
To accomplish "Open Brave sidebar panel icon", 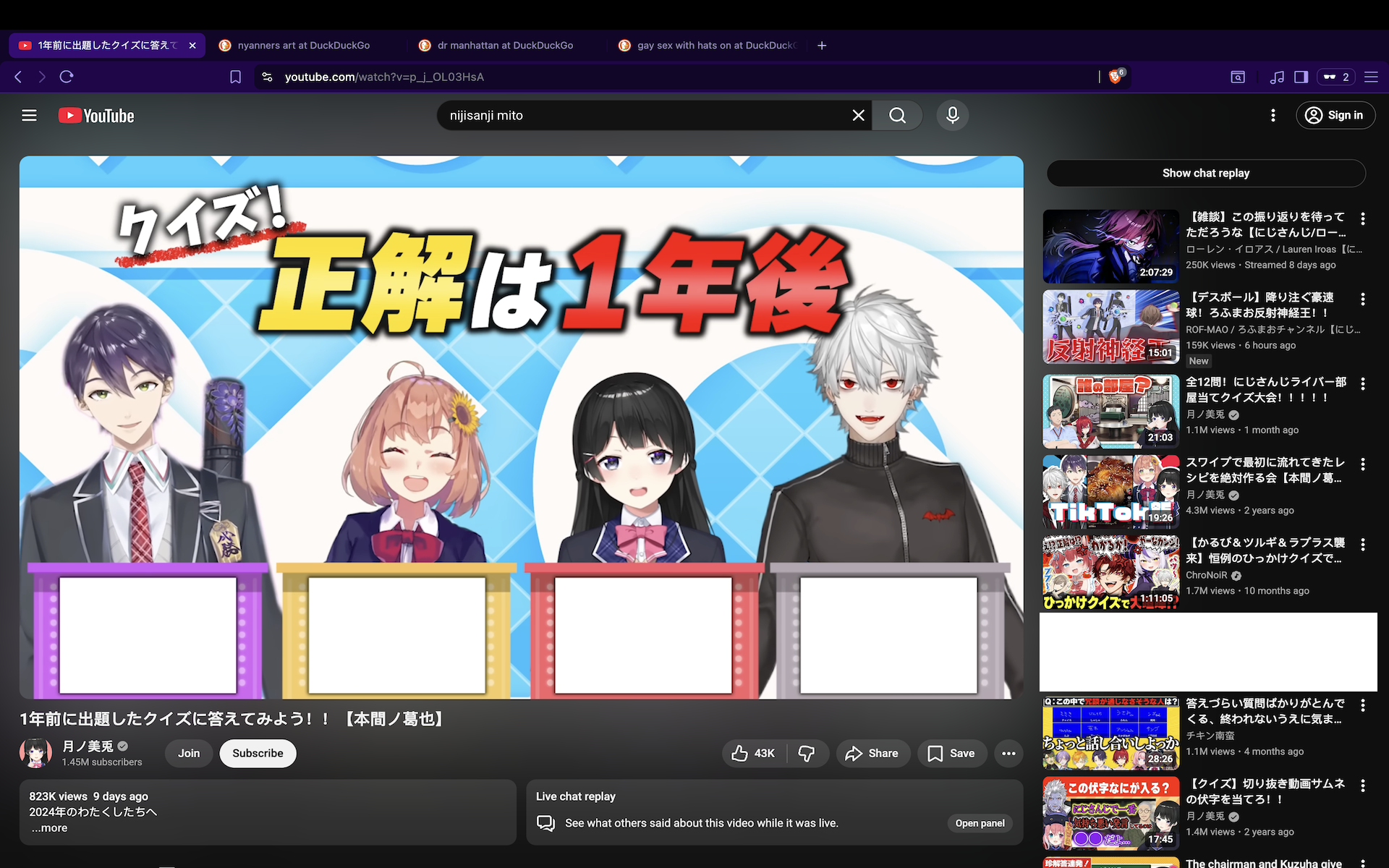I will click(1301, 77).
